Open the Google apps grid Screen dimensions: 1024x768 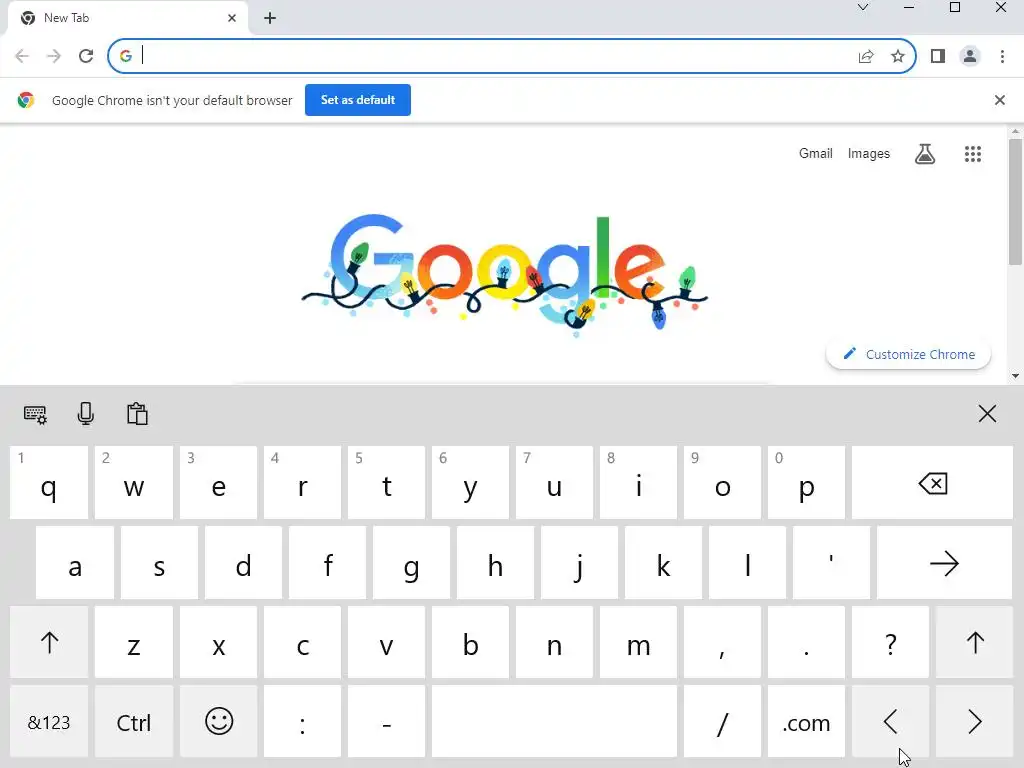coord(972,154)
